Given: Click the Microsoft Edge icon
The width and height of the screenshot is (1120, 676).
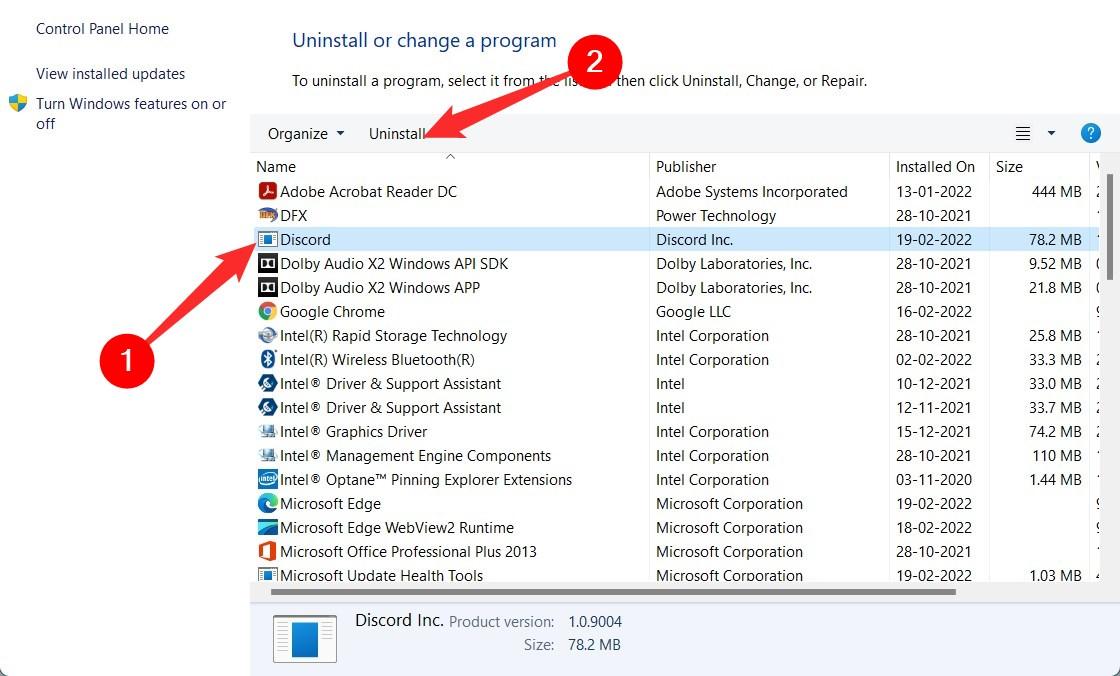Looking at the screenshot, I should click(x=267, y=504).
